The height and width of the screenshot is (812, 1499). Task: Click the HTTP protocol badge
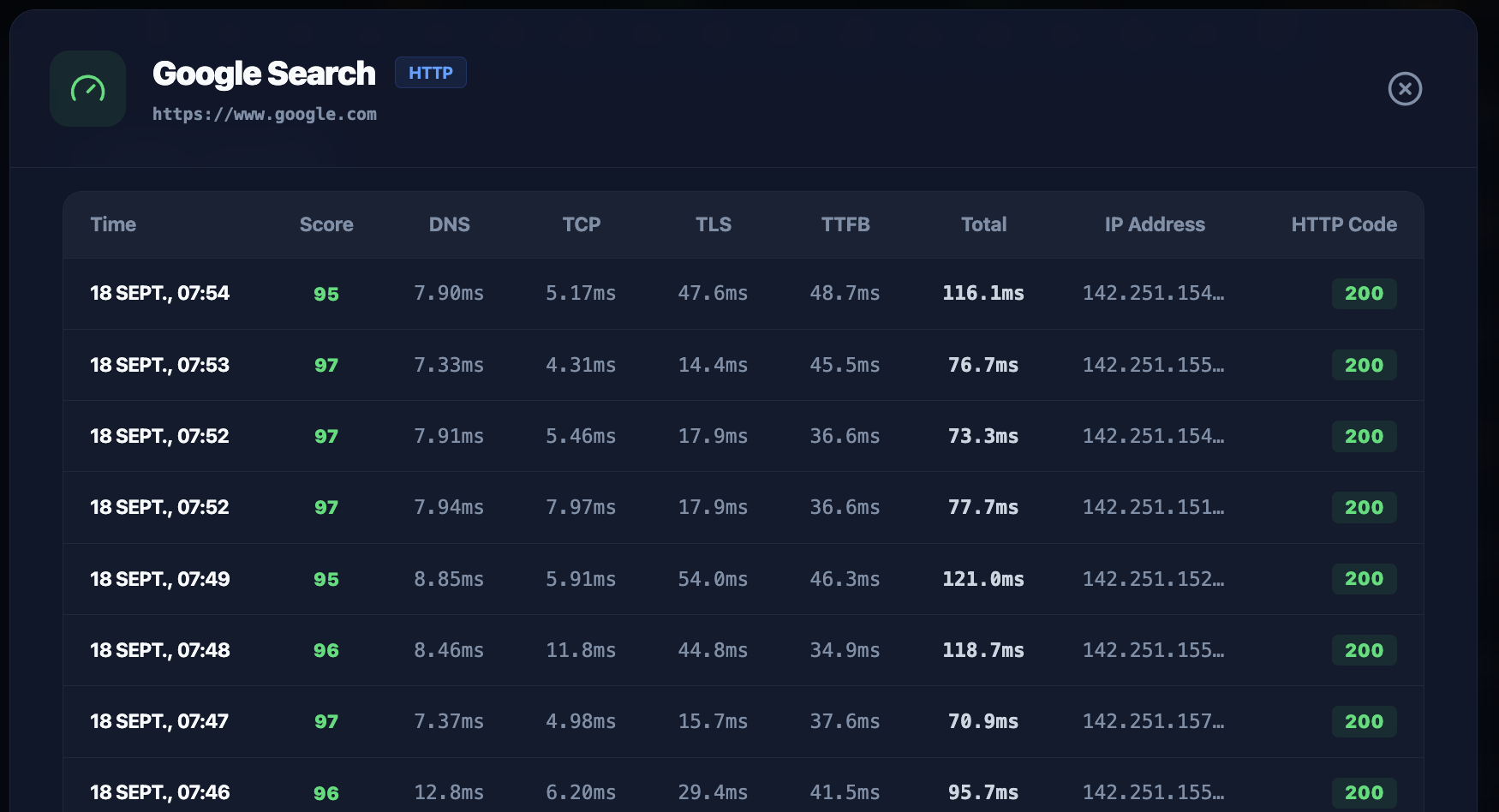(431, 73)
